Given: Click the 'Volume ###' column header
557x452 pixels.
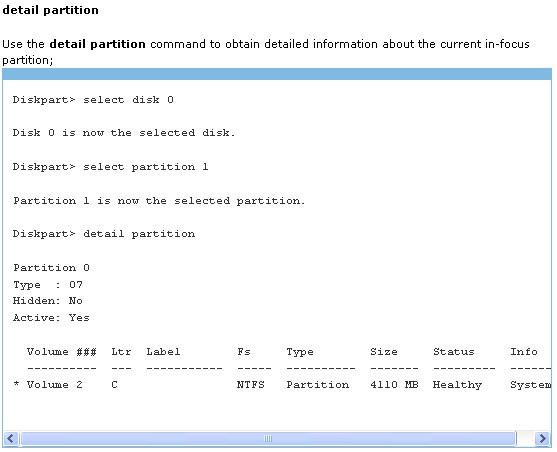Looking at the screenshot, I should (x=61, y=352).
